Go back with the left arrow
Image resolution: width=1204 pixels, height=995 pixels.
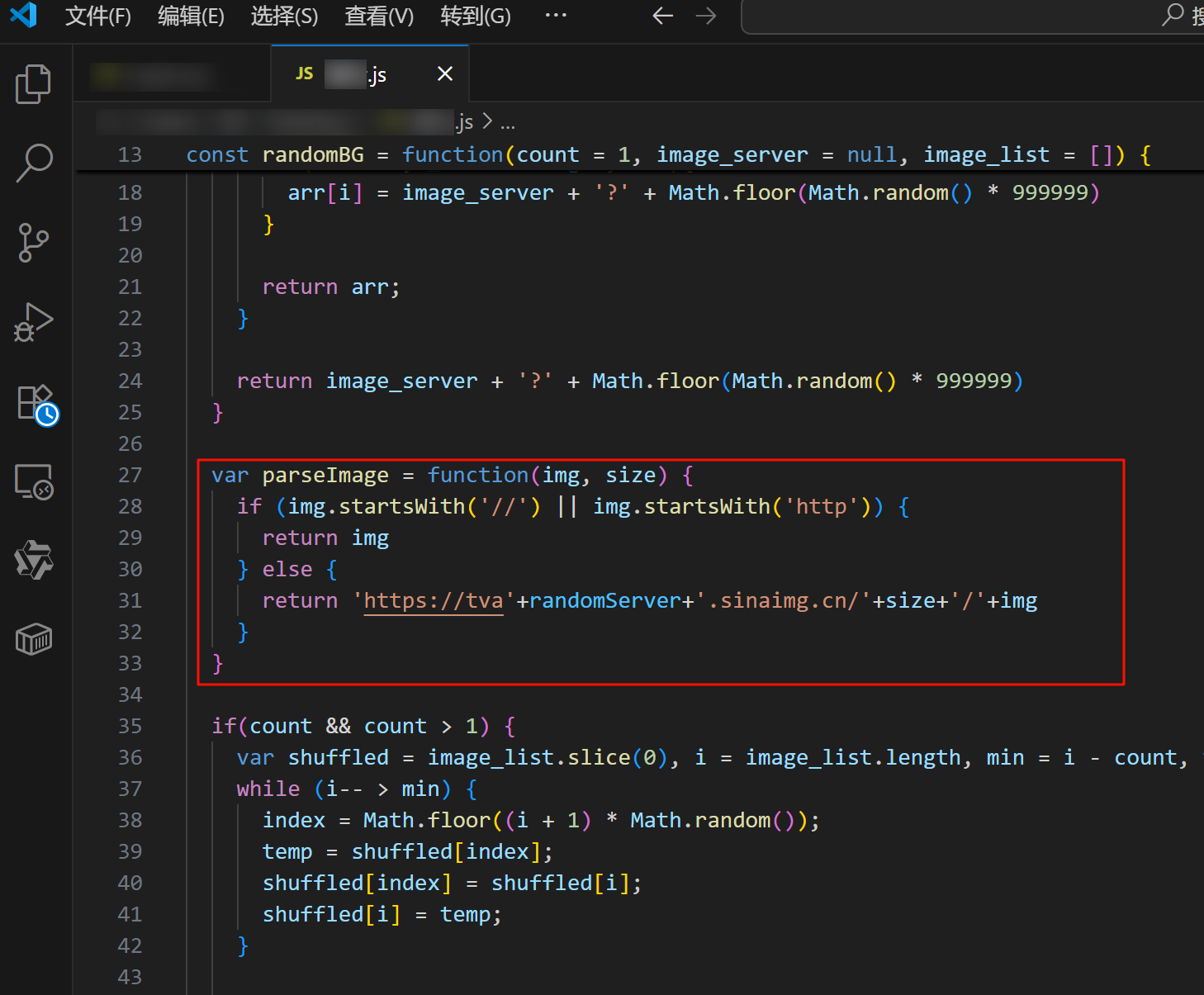(x=663, y=16)
